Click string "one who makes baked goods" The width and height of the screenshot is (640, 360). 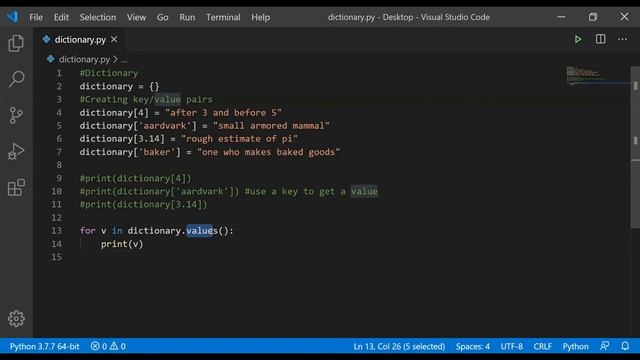click(269, 152)
